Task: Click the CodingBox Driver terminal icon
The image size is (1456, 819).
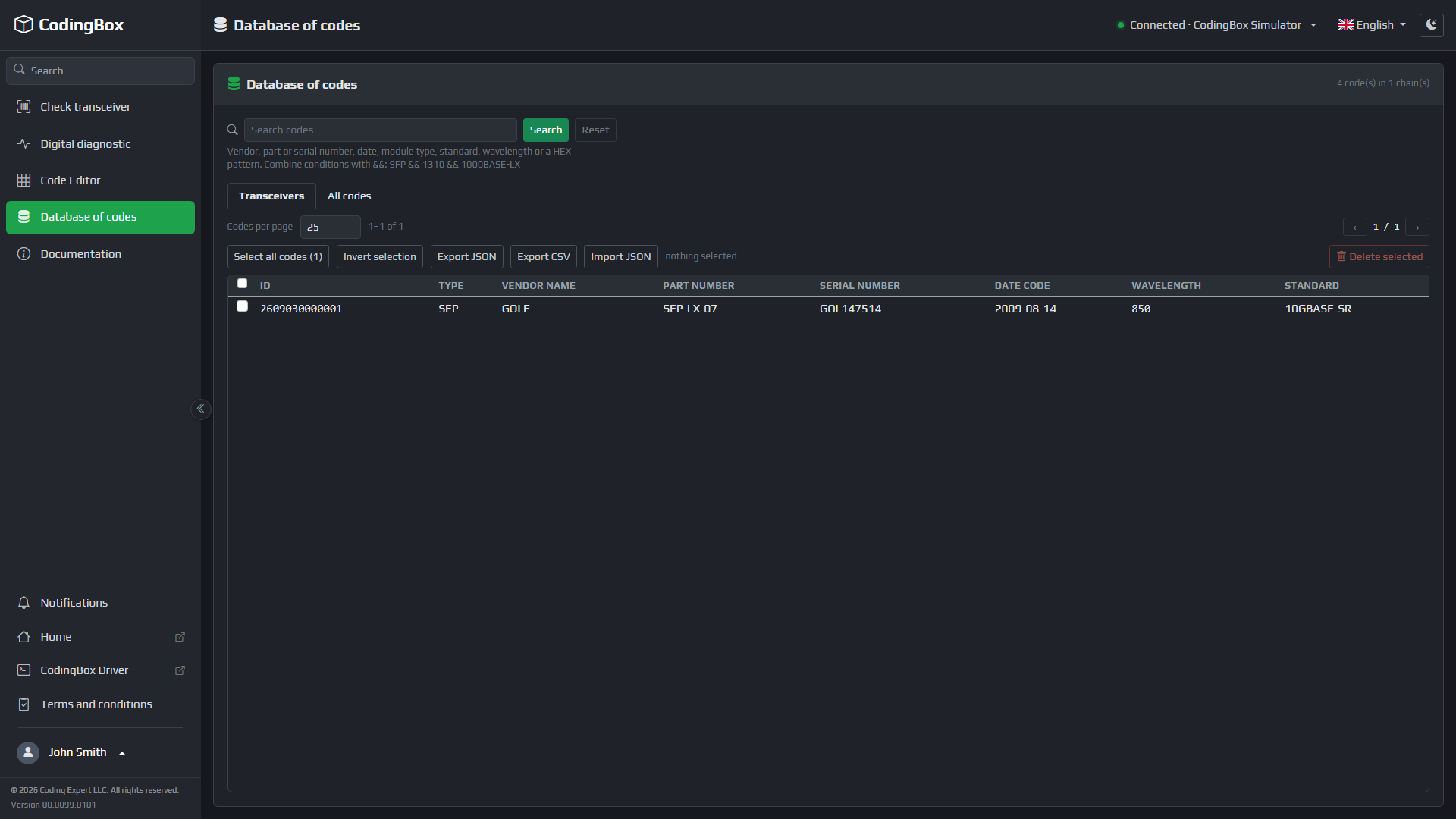Action: click(24, 670)
